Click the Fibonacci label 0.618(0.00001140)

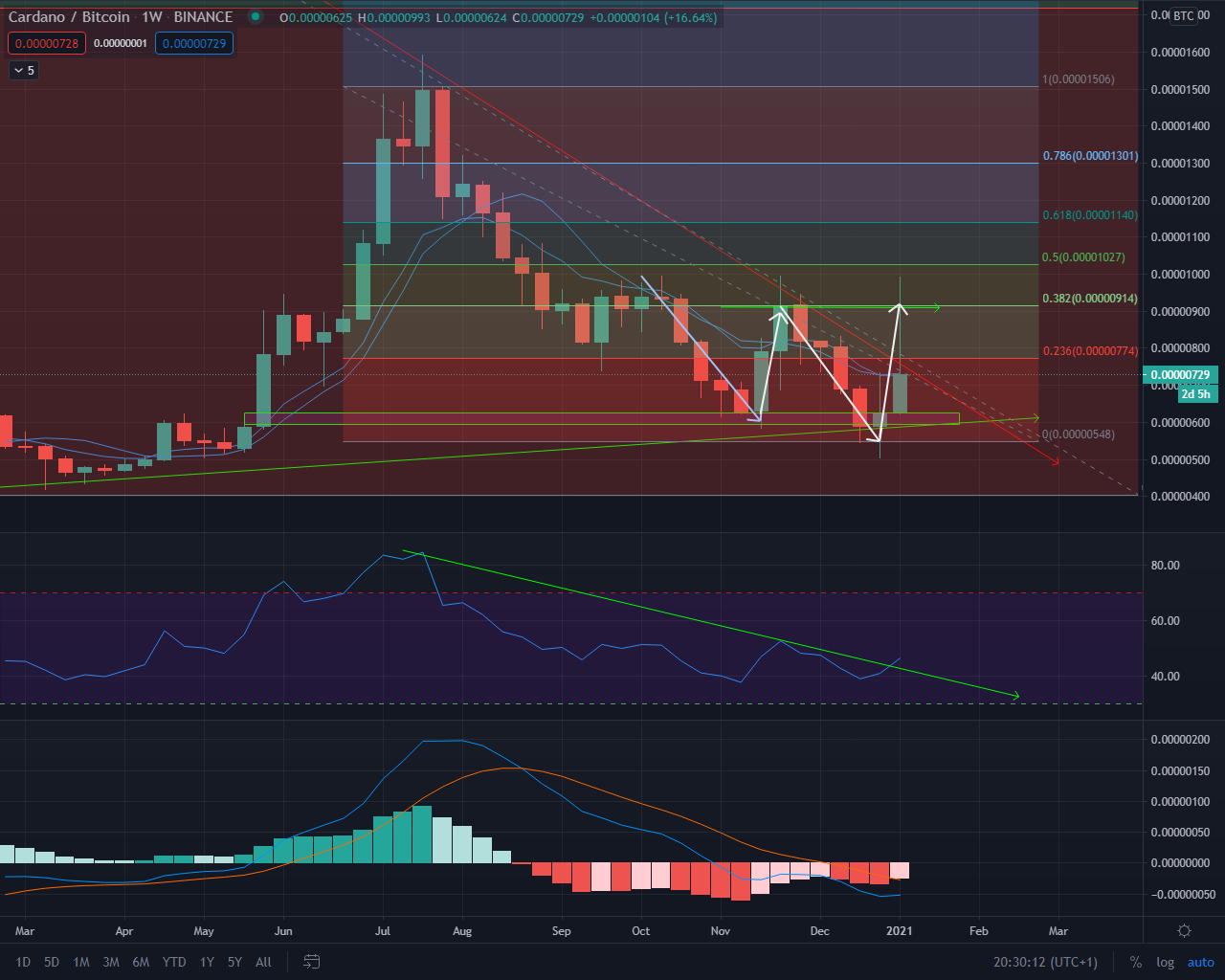(x=1090, y=215)
